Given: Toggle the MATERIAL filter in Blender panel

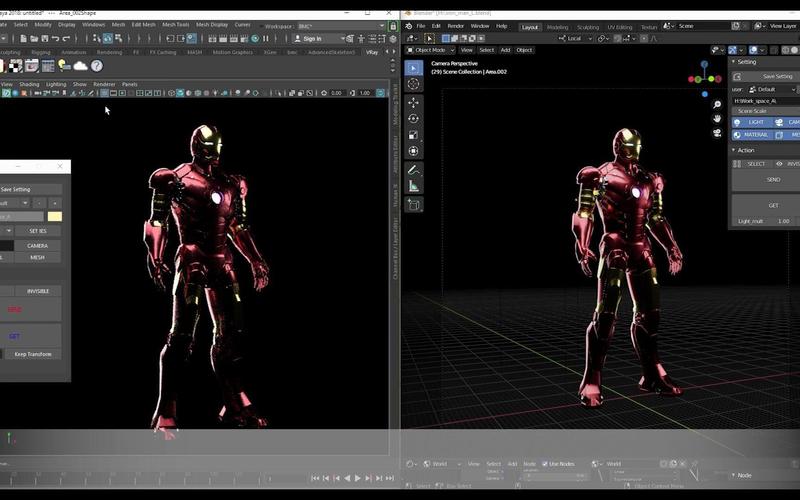Looking at the screenshot, I should click(754, 135).
